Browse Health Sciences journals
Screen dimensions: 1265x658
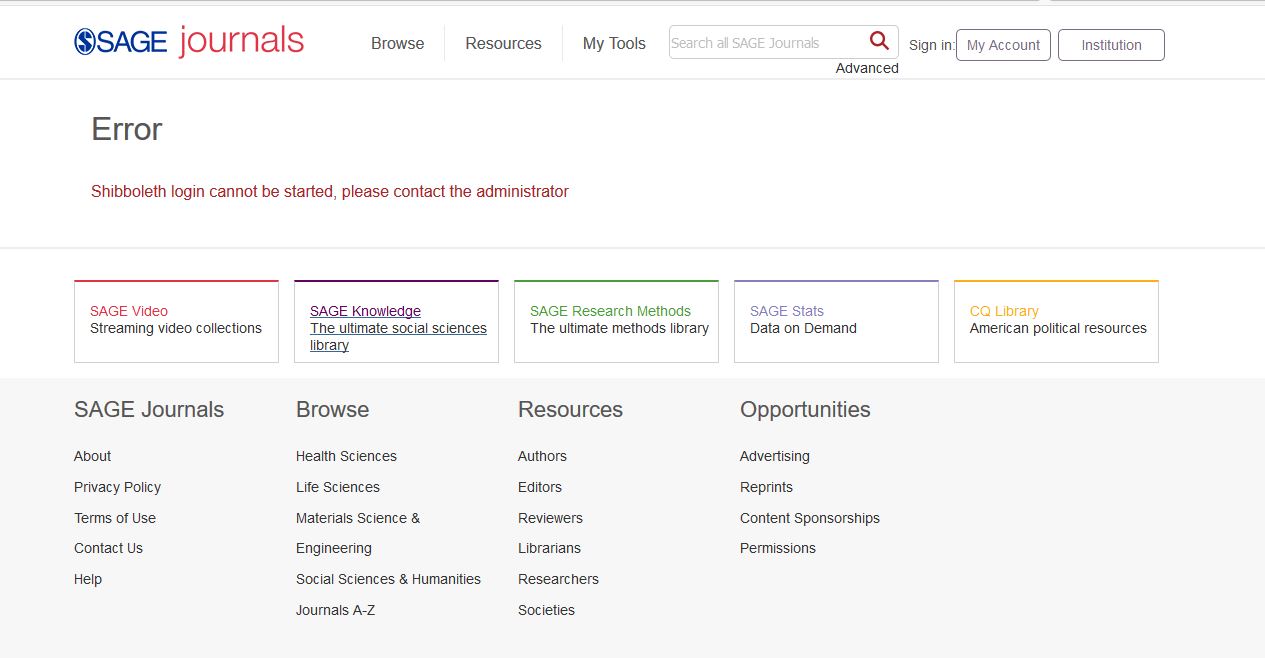click(346, 456)
